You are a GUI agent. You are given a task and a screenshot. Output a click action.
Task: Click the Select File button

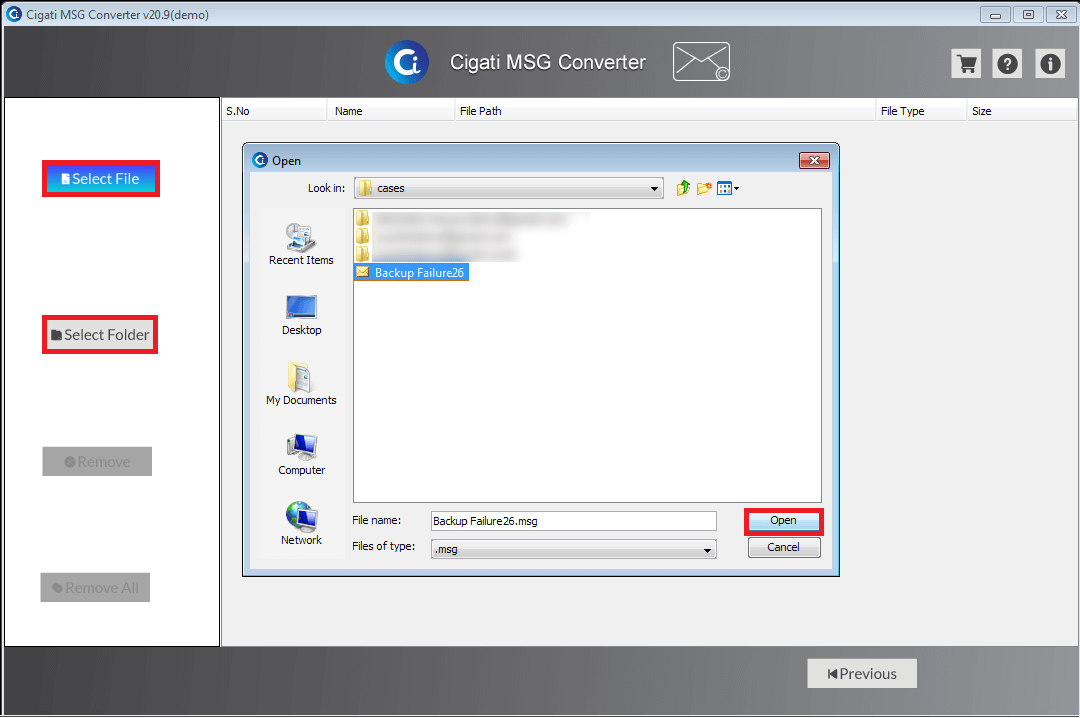coord(101,179)
